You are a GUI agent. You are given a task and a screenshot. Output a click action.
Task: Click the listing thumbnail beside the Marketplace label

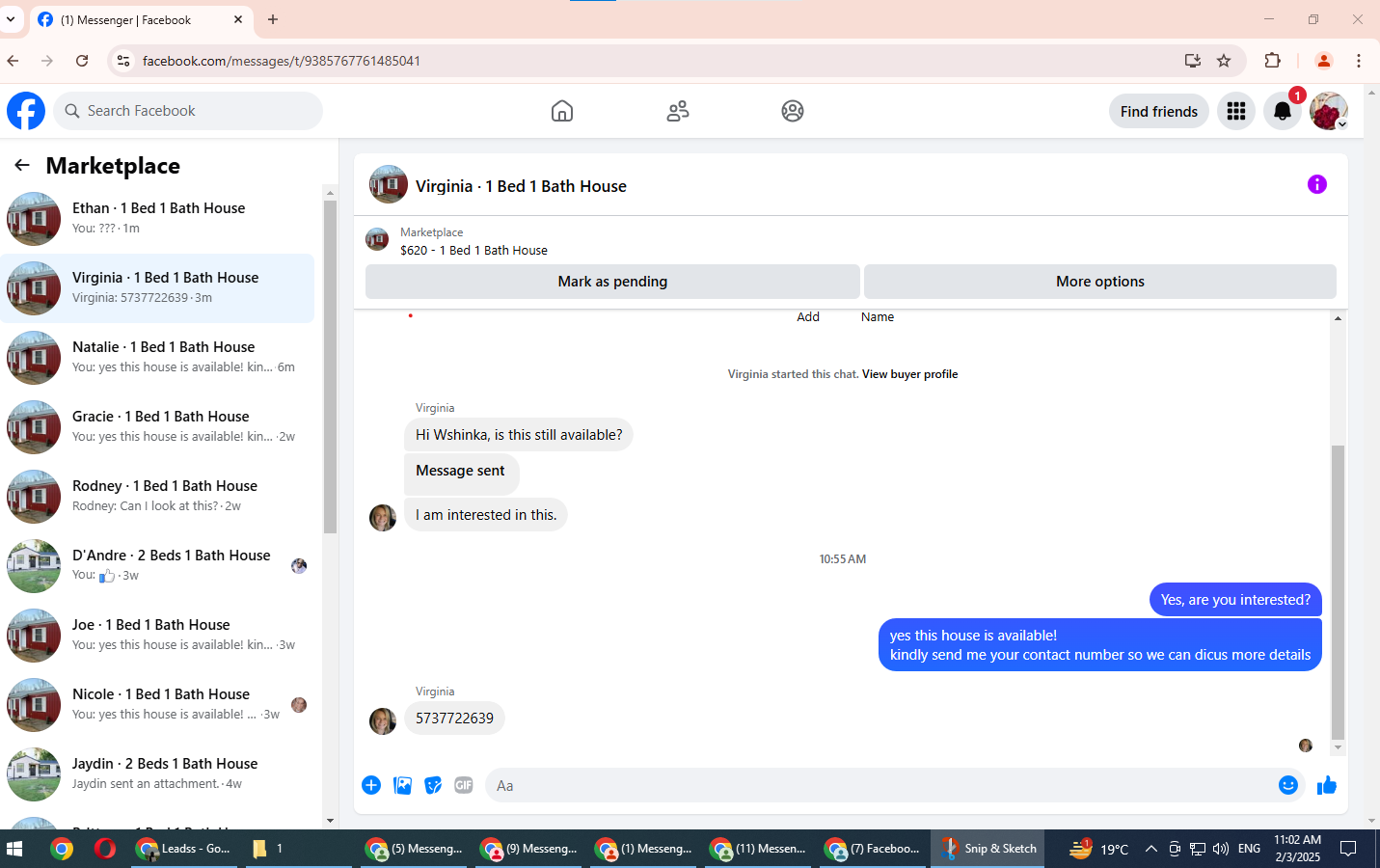[377, 239]
